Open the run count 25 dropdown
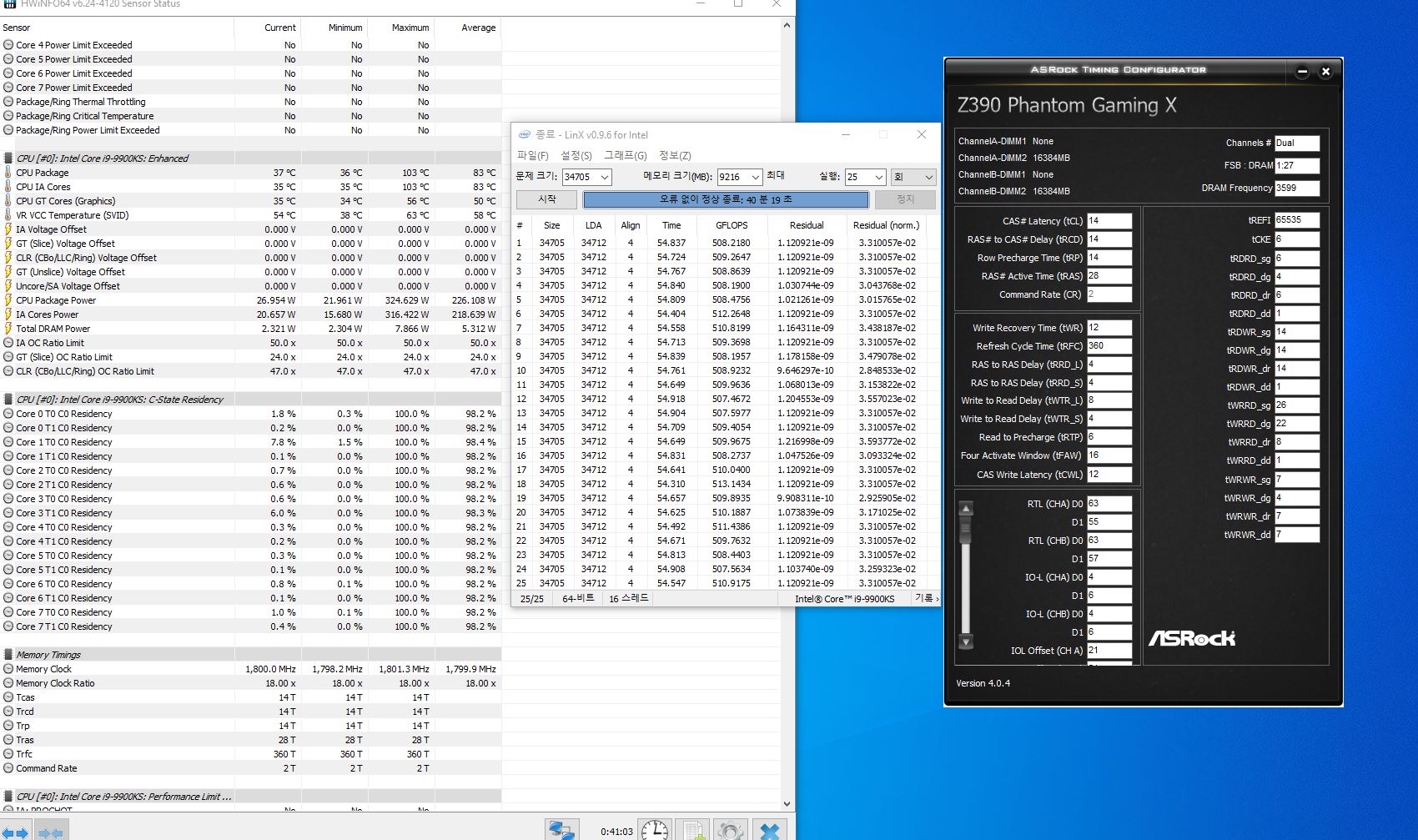This screenshot has width=1418, height=840. [x=878, y=177]
